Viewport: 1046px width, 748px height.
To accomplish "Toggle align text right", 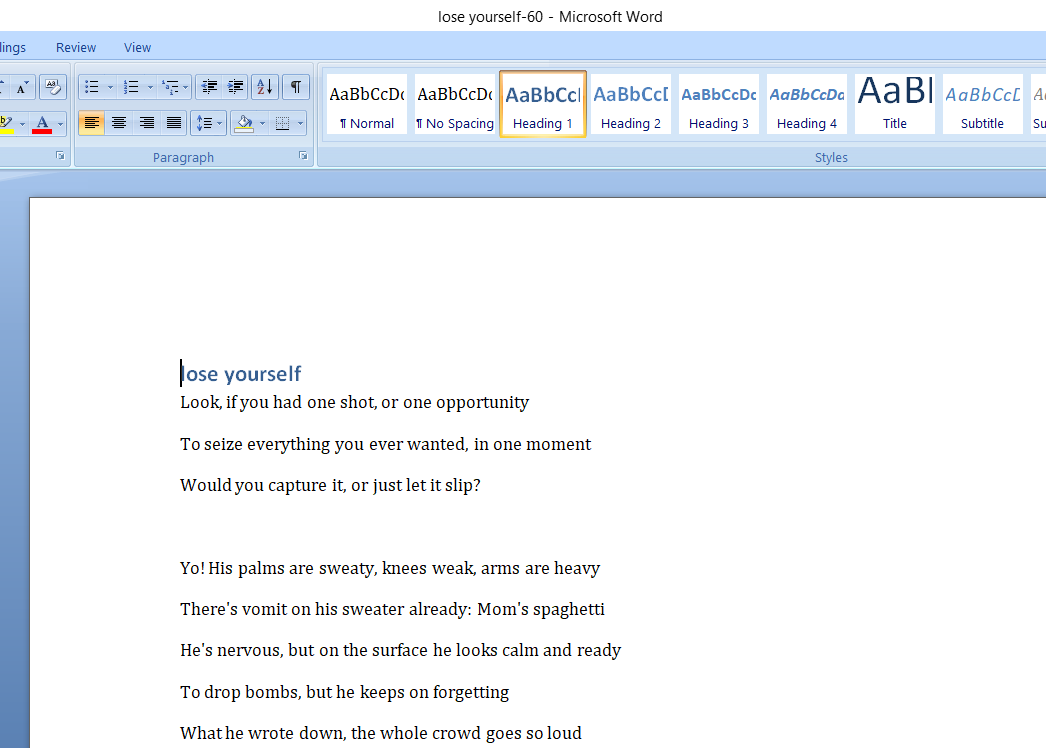I will coord(146,123).
